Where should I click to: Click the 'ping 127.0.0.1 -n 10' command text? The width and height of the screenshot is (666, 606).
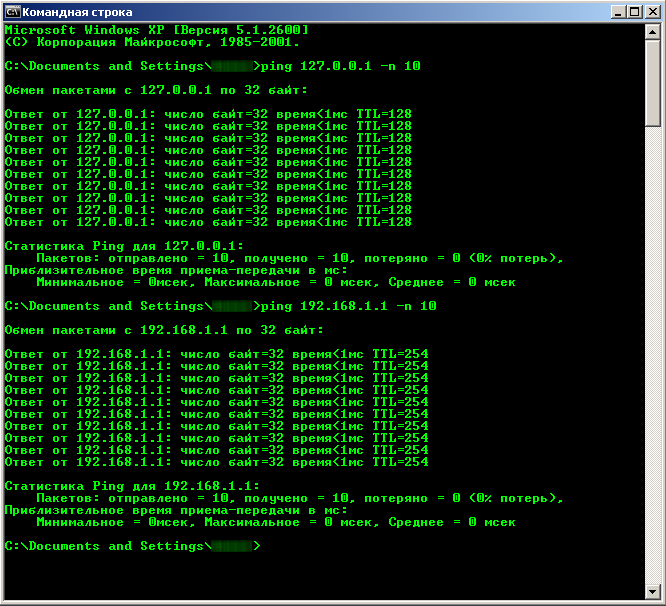(340, 66)
